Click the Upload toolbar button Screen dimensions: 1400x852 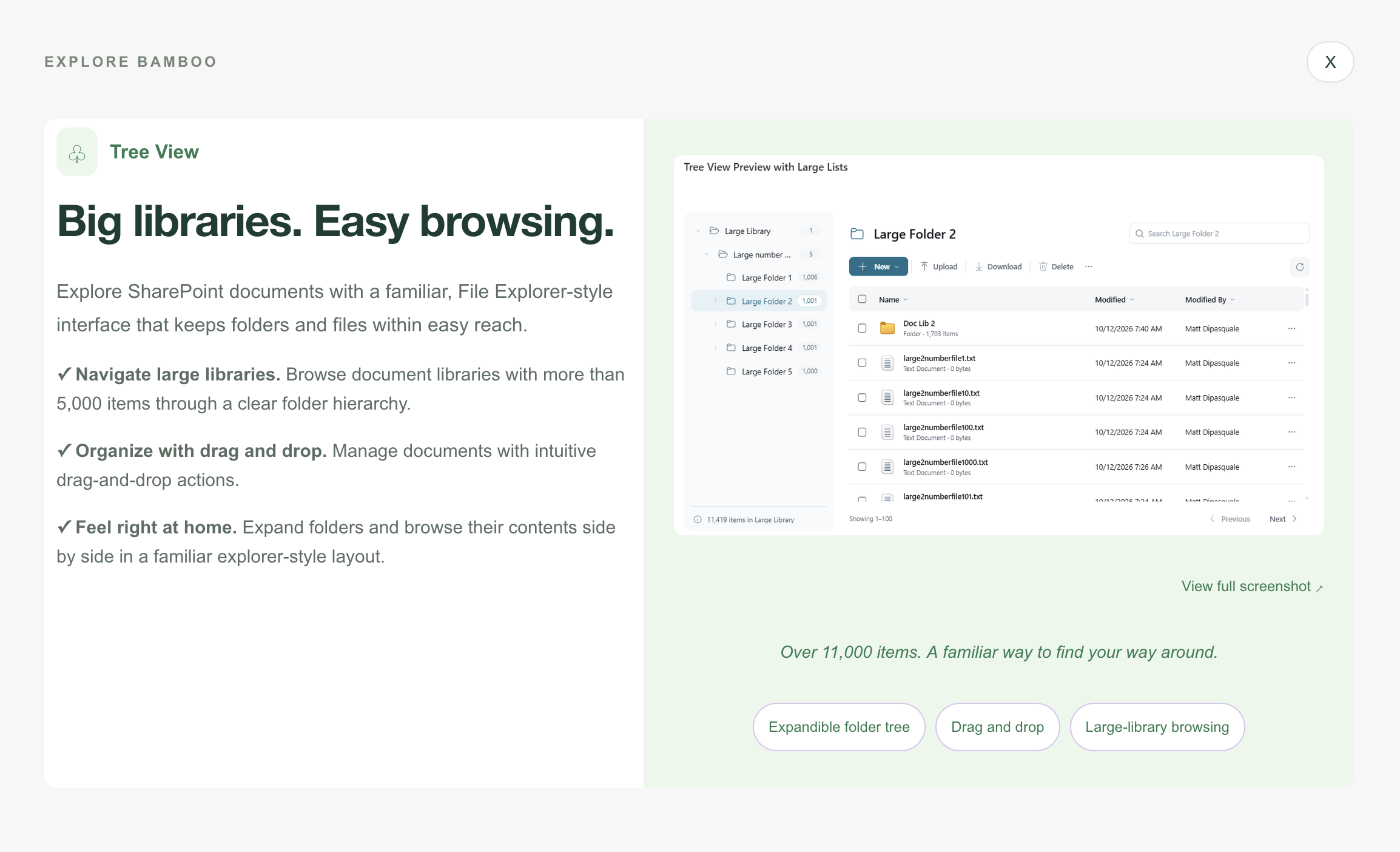[938, 266]
